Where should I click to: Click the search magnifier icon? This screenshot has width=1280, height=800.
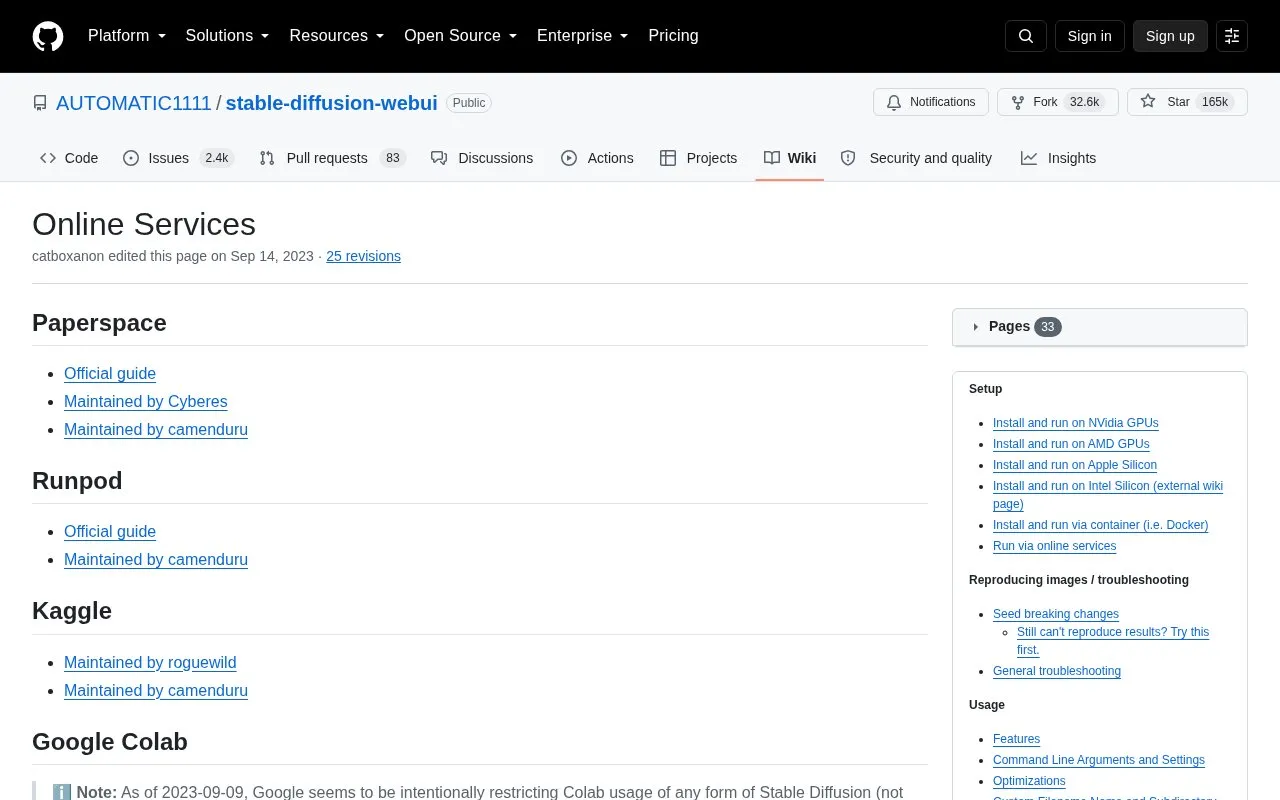point(1026,36)
